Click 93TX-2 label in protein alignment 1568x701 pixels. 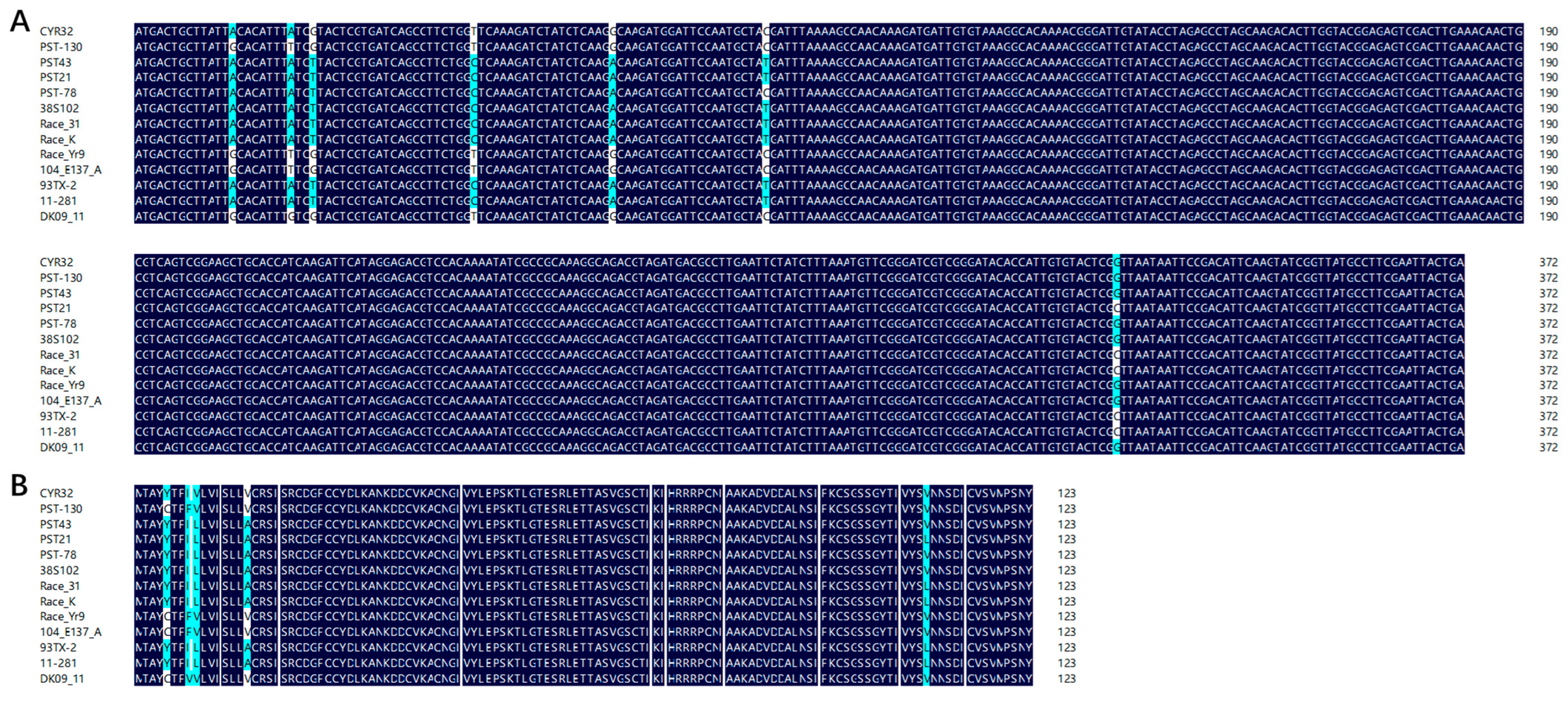pos(58,647)
